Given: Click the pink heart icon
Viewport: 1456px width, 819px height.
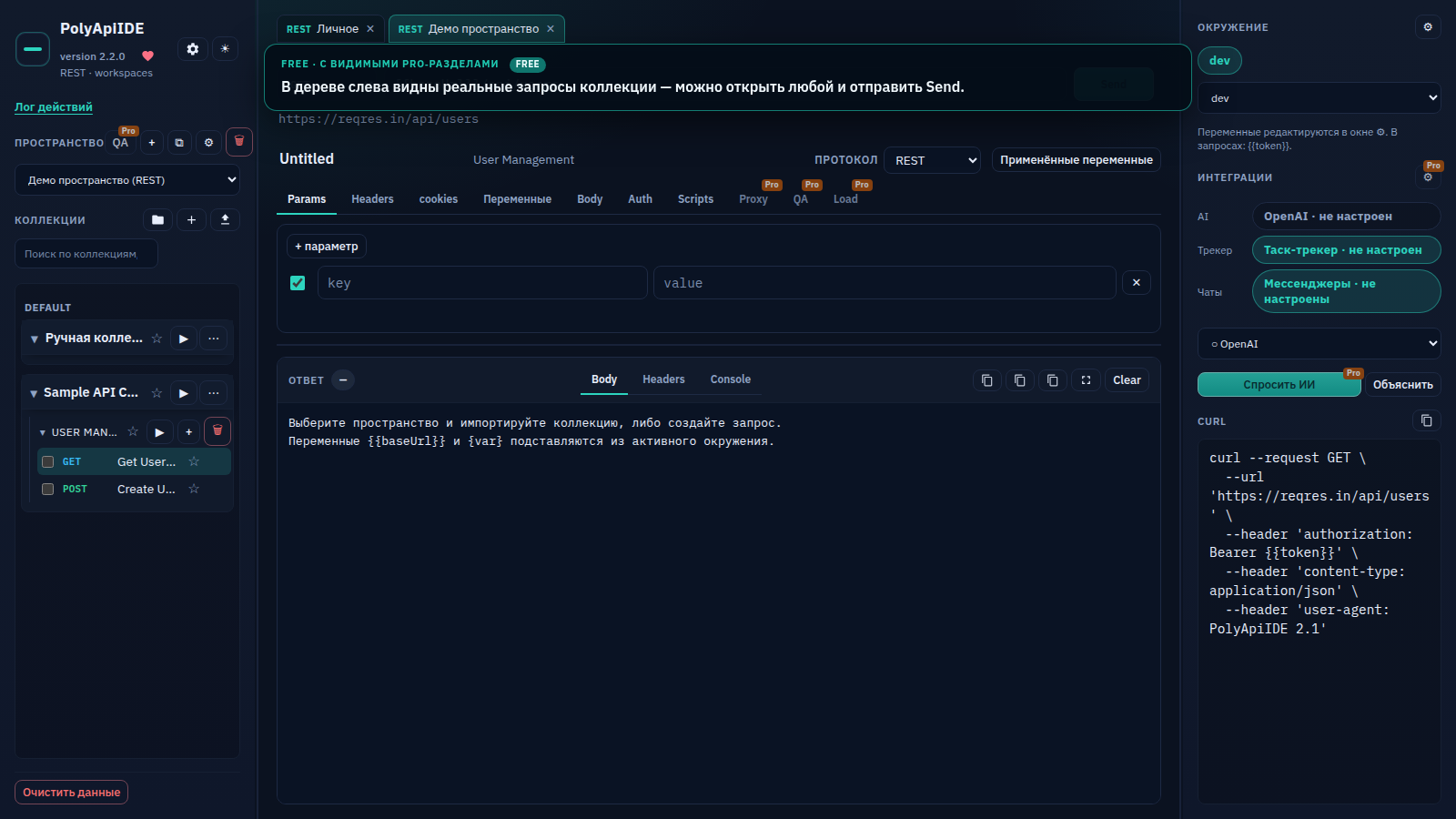Looking at the screenshot, I should coord(147,56).
